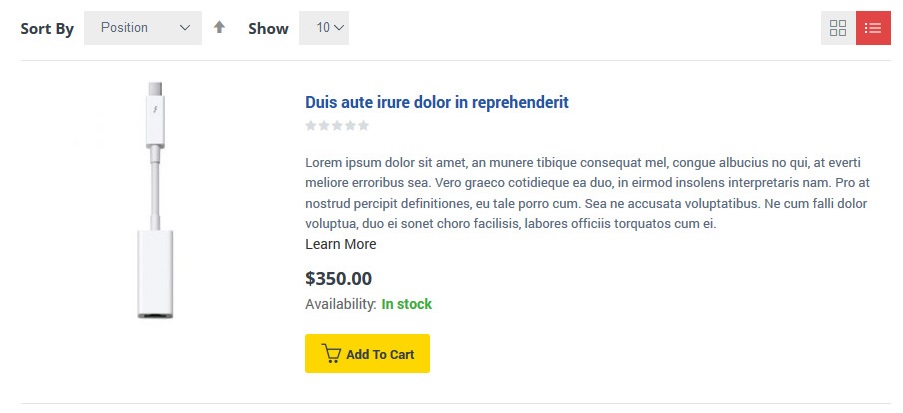
Task: Click the shopping cart icon
Action: (332, 354)
